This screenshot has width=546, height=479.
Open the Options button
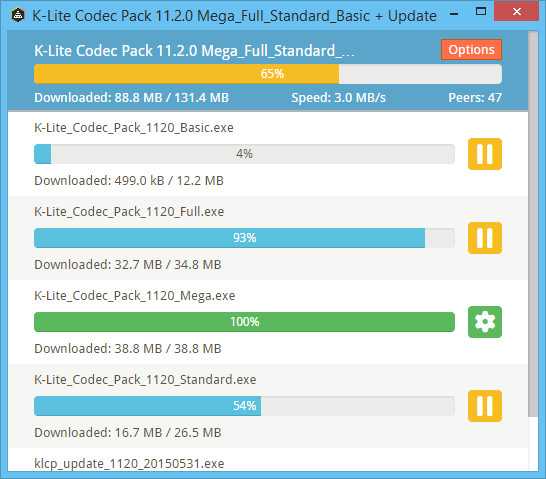coord(471,50)
